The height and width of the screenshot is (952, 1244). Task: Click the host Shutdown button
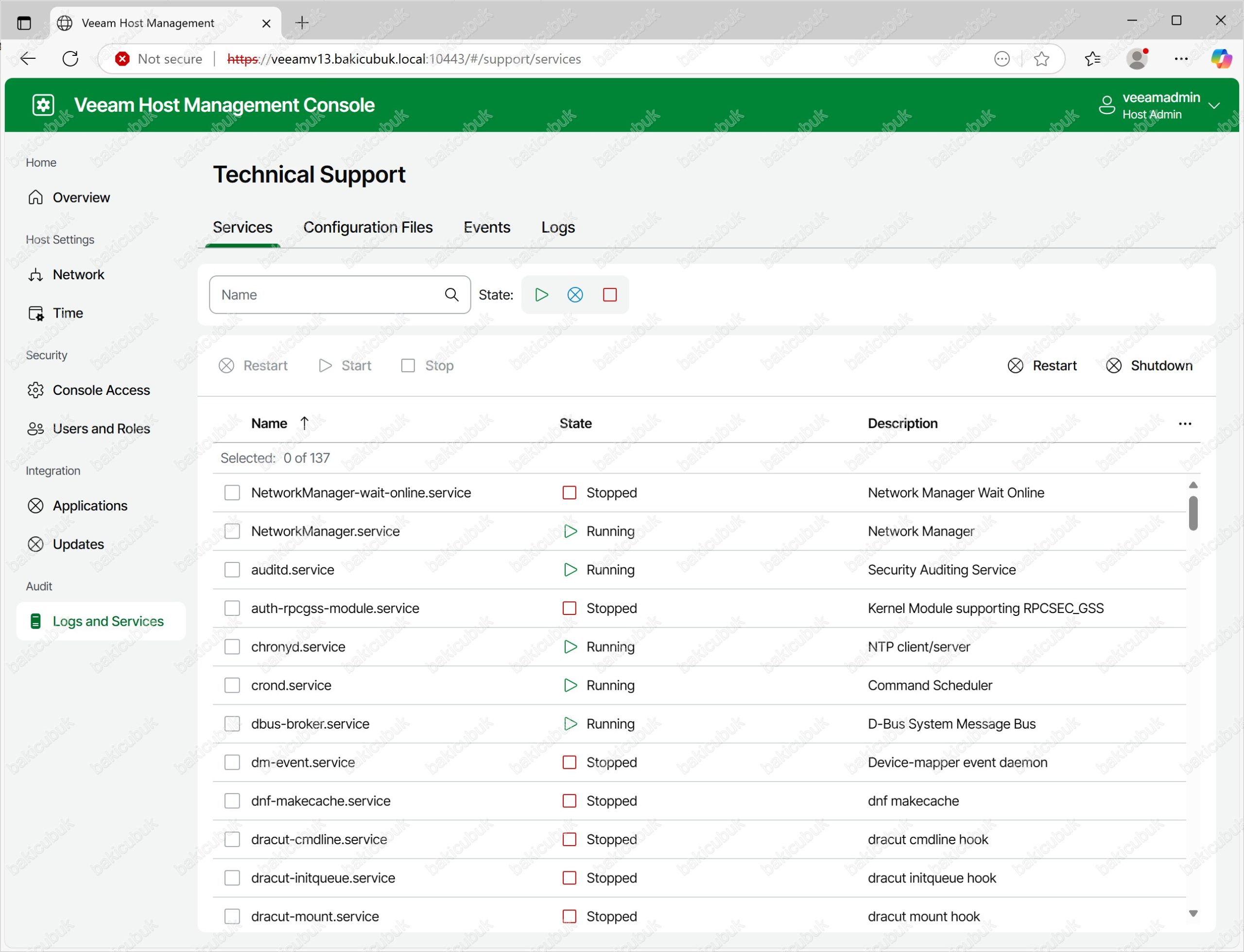[x=1149, y=365]
